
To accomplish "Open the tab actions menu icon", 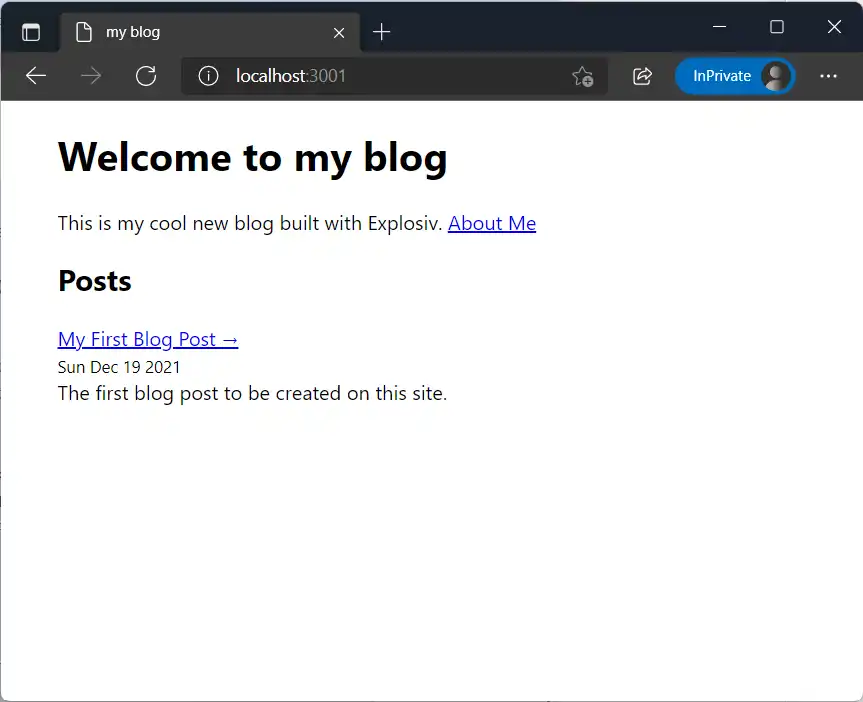I will pos(31,32).
